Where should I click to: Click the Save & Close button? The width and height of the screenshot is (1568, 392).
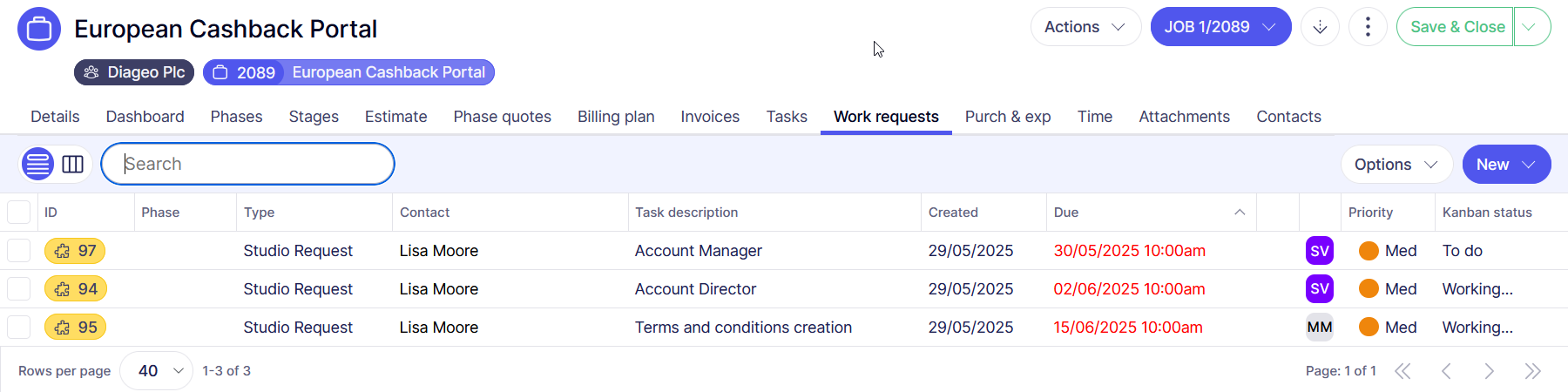(x=1456, y=27)
